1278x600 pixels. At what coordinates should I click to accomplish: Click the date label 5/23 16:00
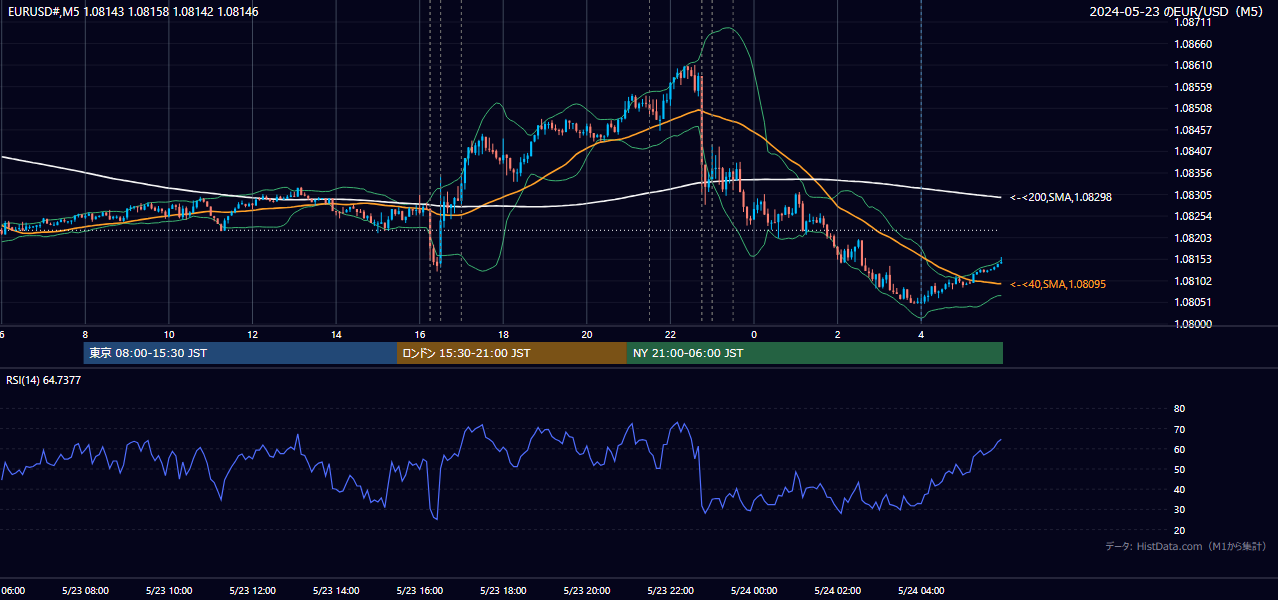coord(419,590)
